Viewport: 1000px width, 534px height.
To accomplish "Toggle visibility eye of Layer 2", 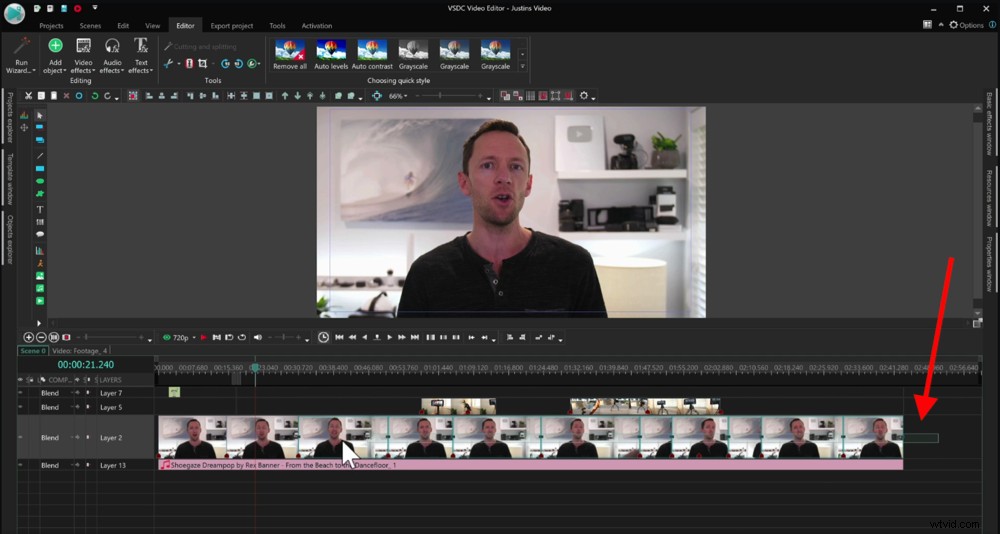I will pos(20,438).
